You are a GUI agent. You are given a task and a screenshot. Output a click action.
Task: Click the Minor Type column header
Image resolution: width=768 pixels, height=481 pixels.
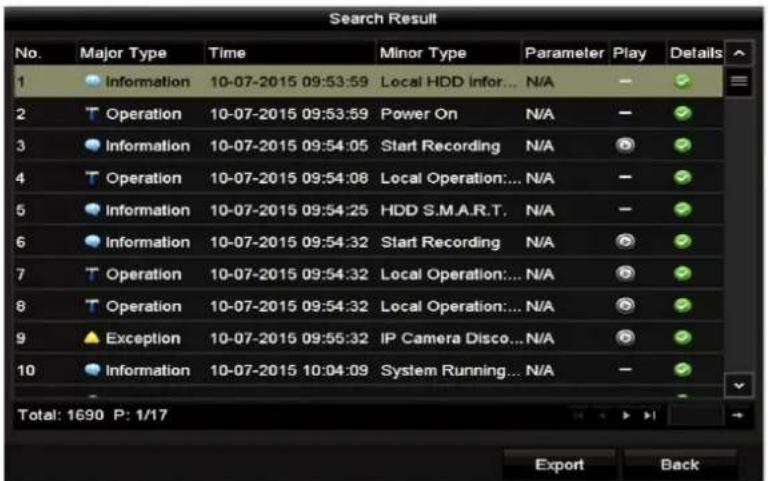coord(423,53)
